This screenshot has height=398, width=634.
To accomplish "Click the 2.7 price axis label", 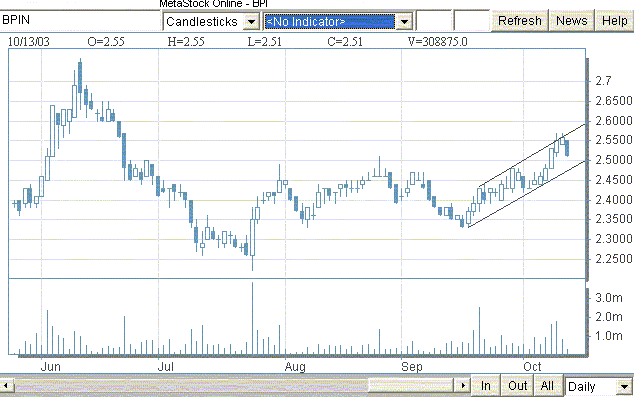I will point(603,81).
